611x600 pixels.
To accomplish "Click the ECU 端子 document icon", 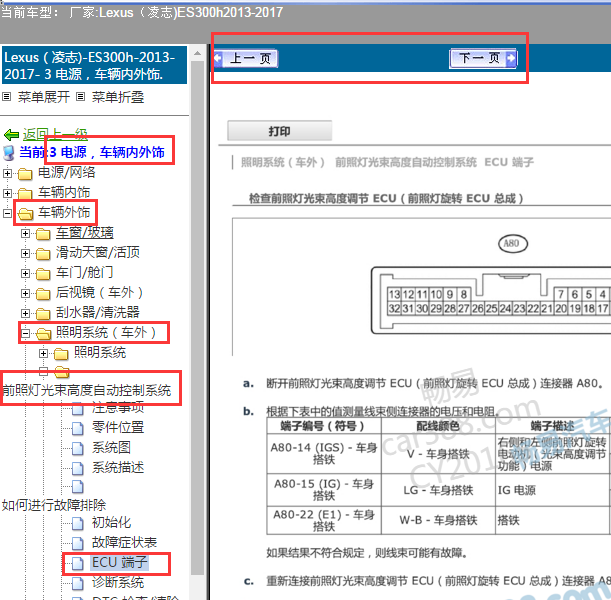I will [x=78, y=563].
